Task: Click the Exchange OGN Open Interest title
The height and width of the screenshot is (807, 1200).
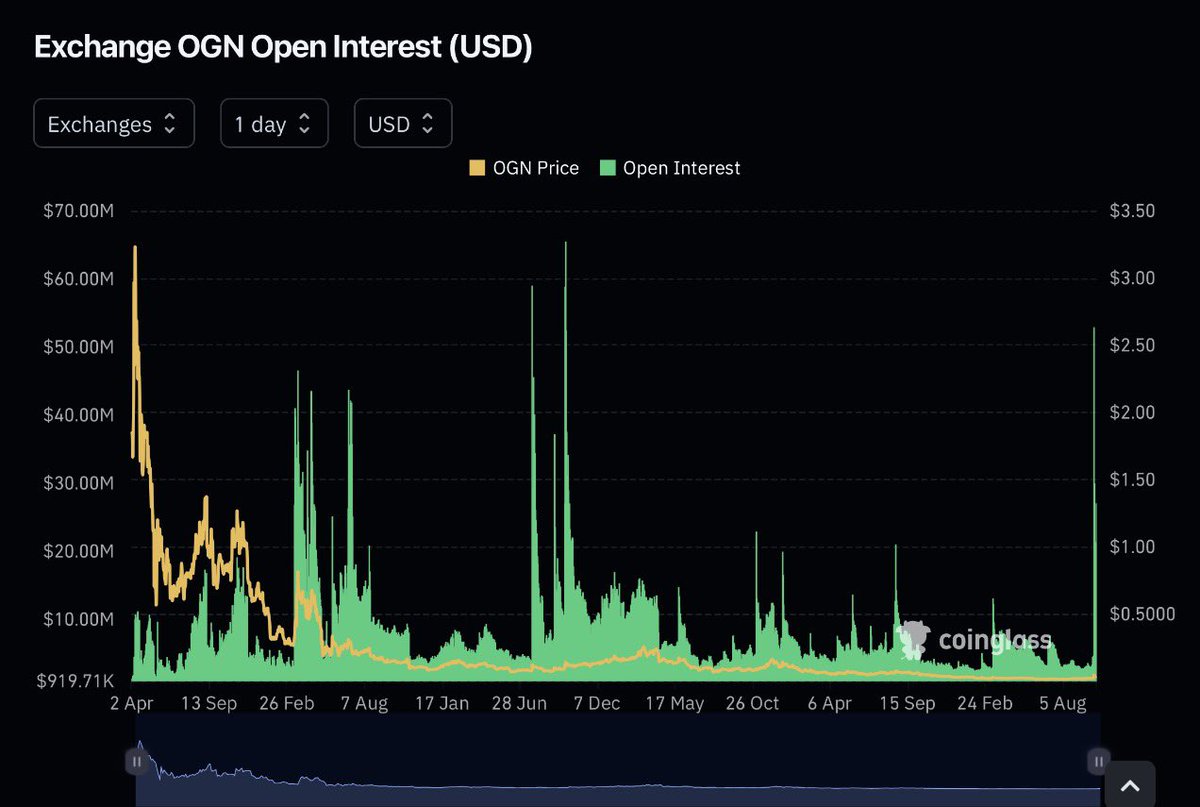Action: [283, 47]
